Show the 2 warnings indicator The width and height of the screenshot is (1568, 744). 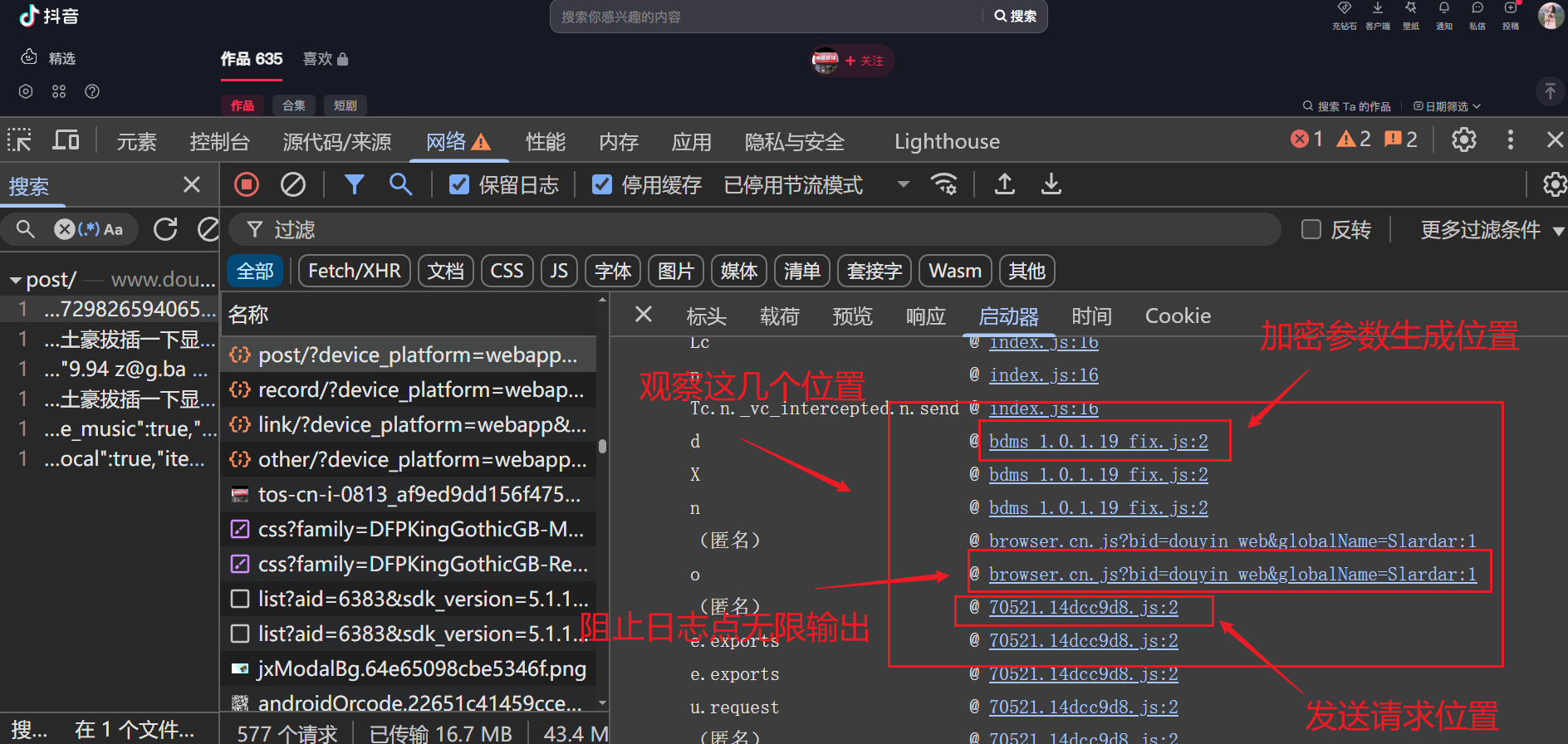click(1354, 139)
